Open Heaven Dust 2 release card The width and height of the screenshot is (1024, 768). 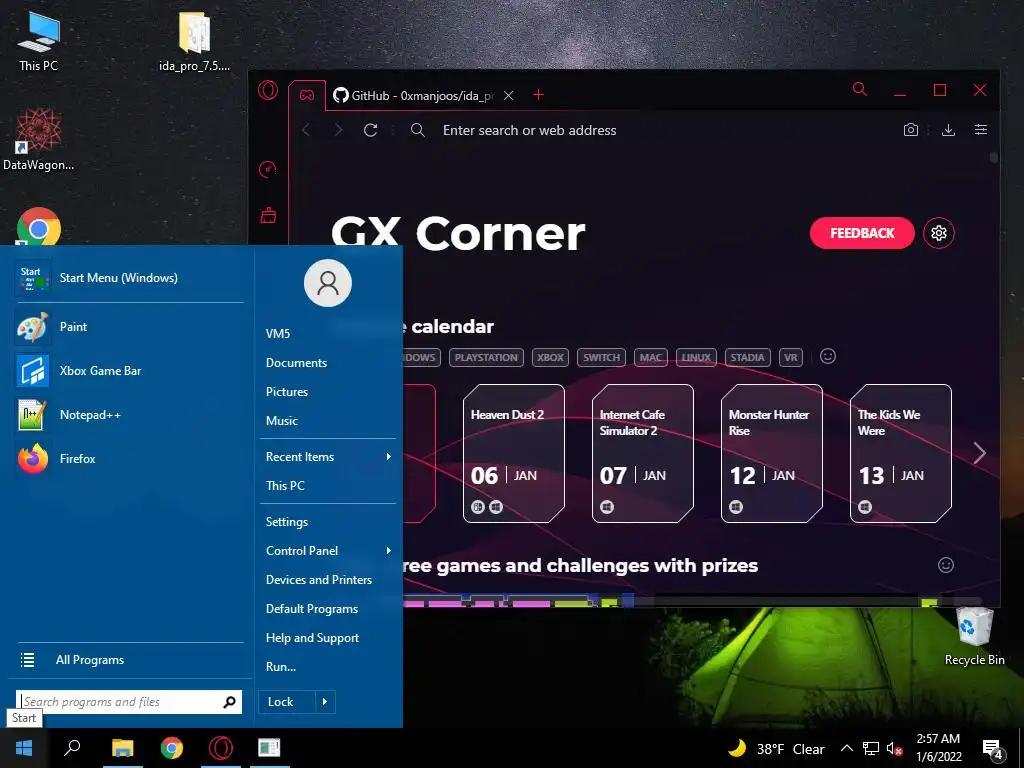(x=514, y=453)
